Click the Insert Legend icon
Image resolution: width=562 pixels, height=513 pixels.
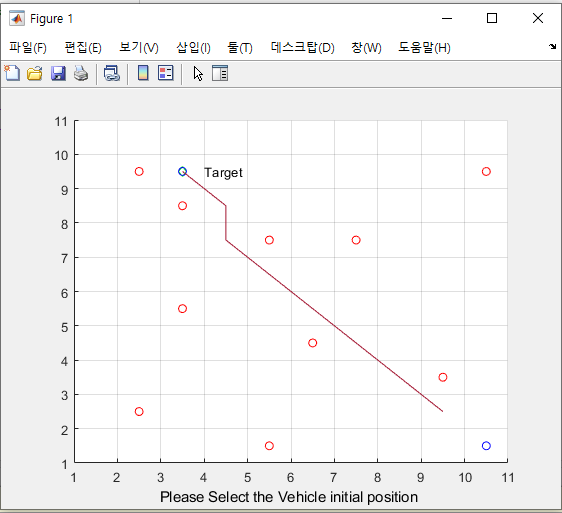[166, 73]
